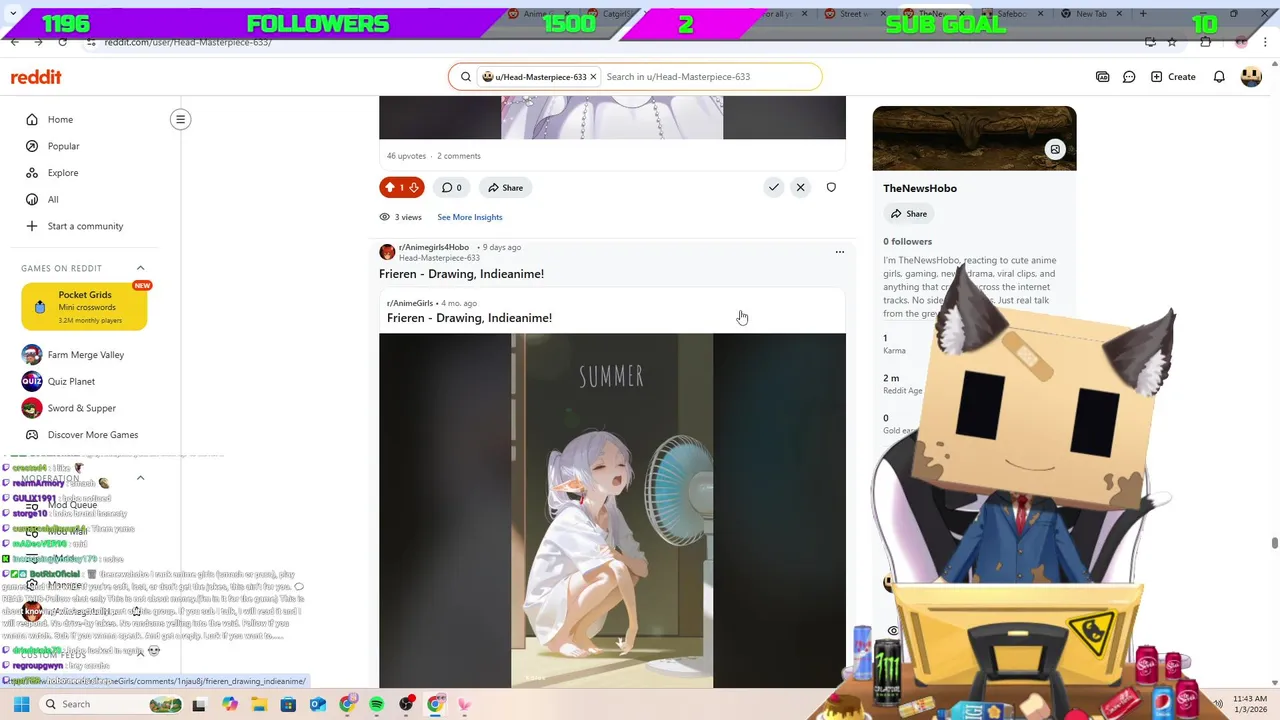The width and height of the screenshot is (1280, 720).
Task: Toggle the downvote arrow on the post
Action: point(414,187)
